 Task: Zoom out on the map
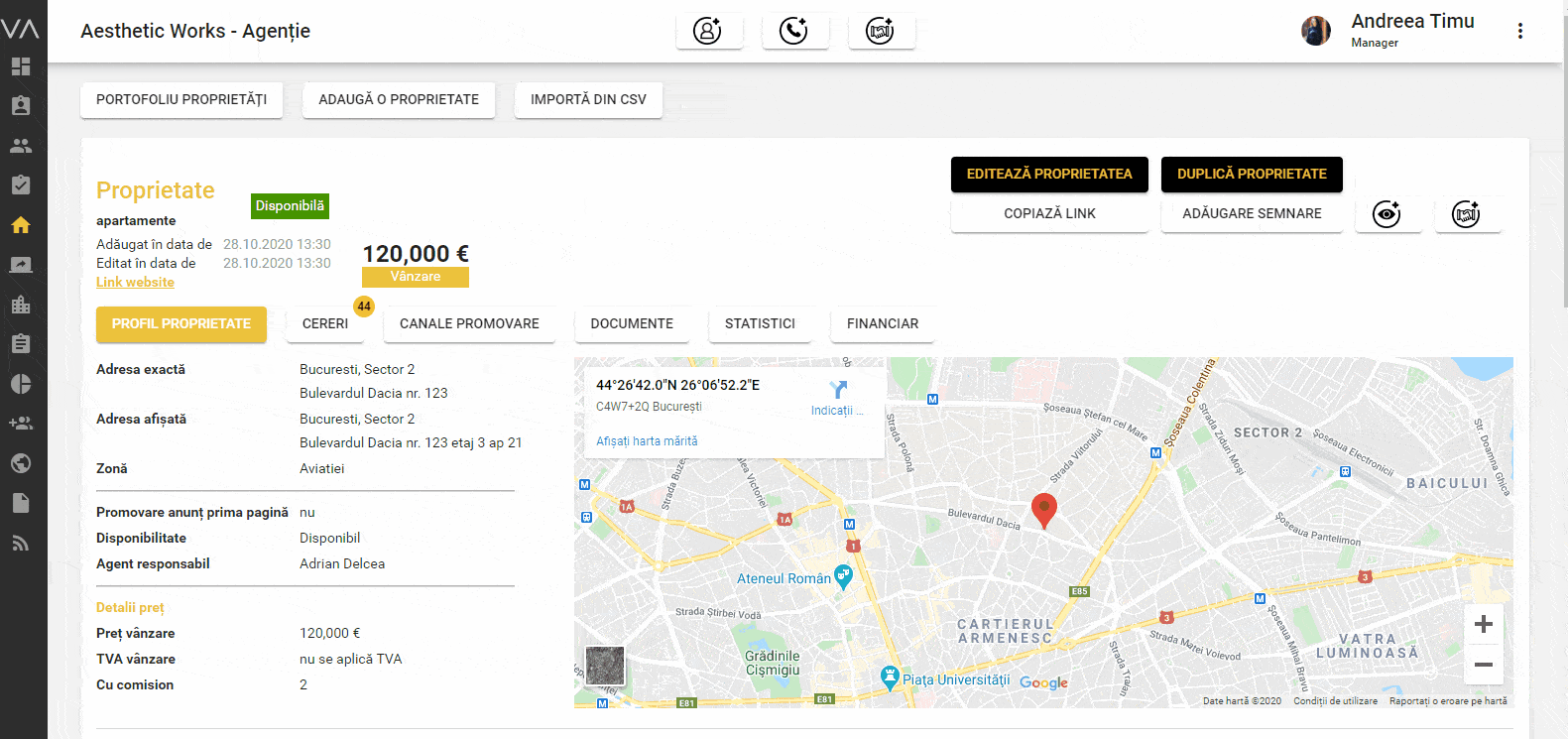tap(1484, 665)
